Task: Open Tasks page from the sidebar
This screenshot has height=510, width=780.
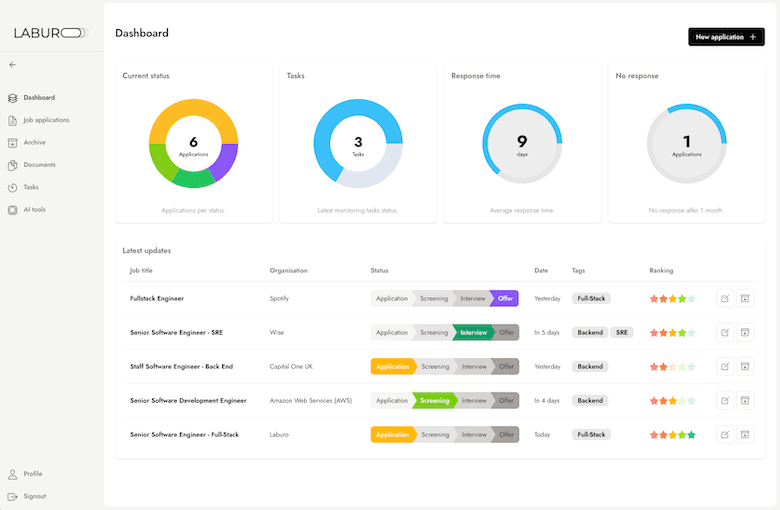Action: pos(31,187)
